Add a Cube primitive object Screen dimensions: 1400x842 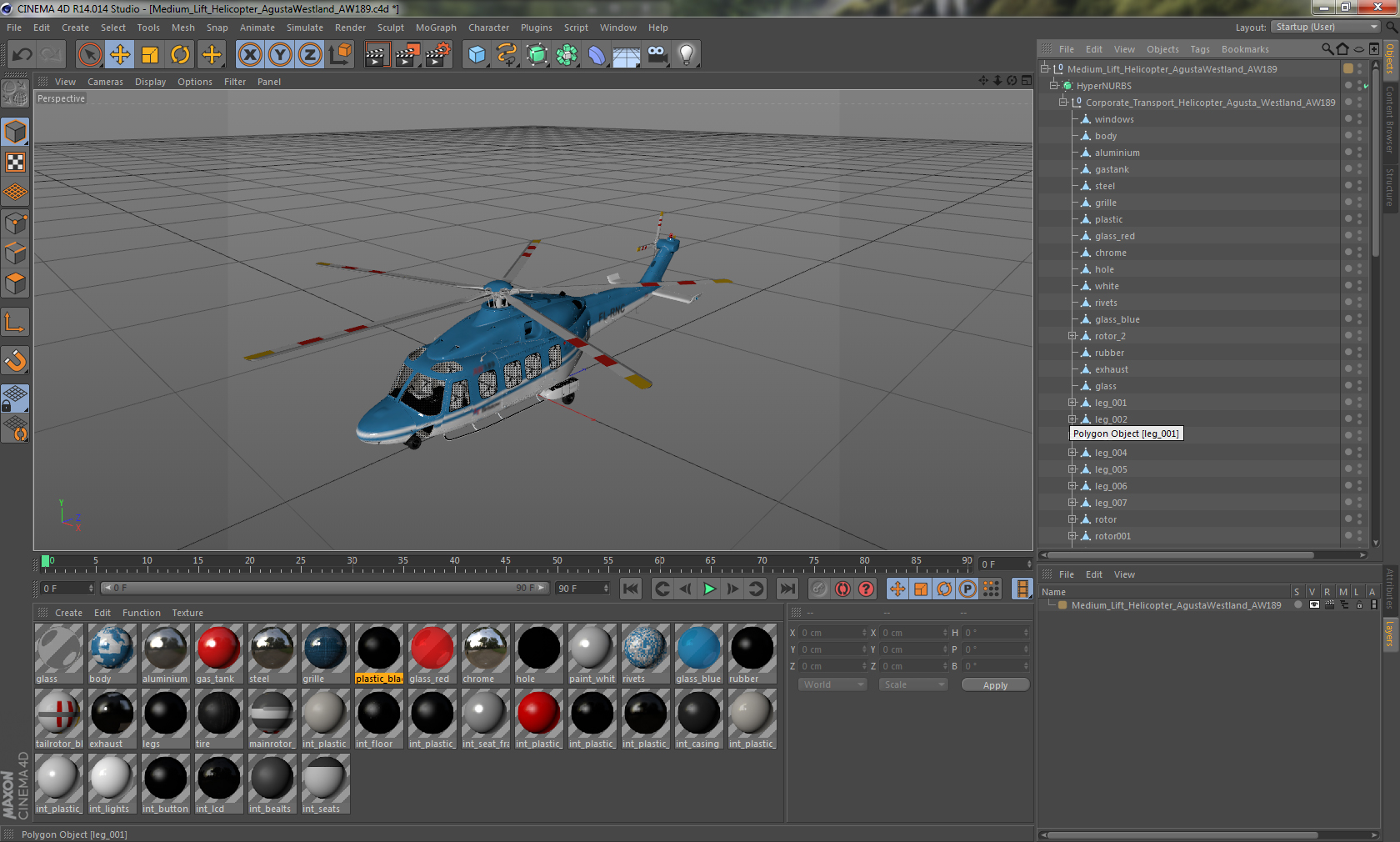point(477,55)
